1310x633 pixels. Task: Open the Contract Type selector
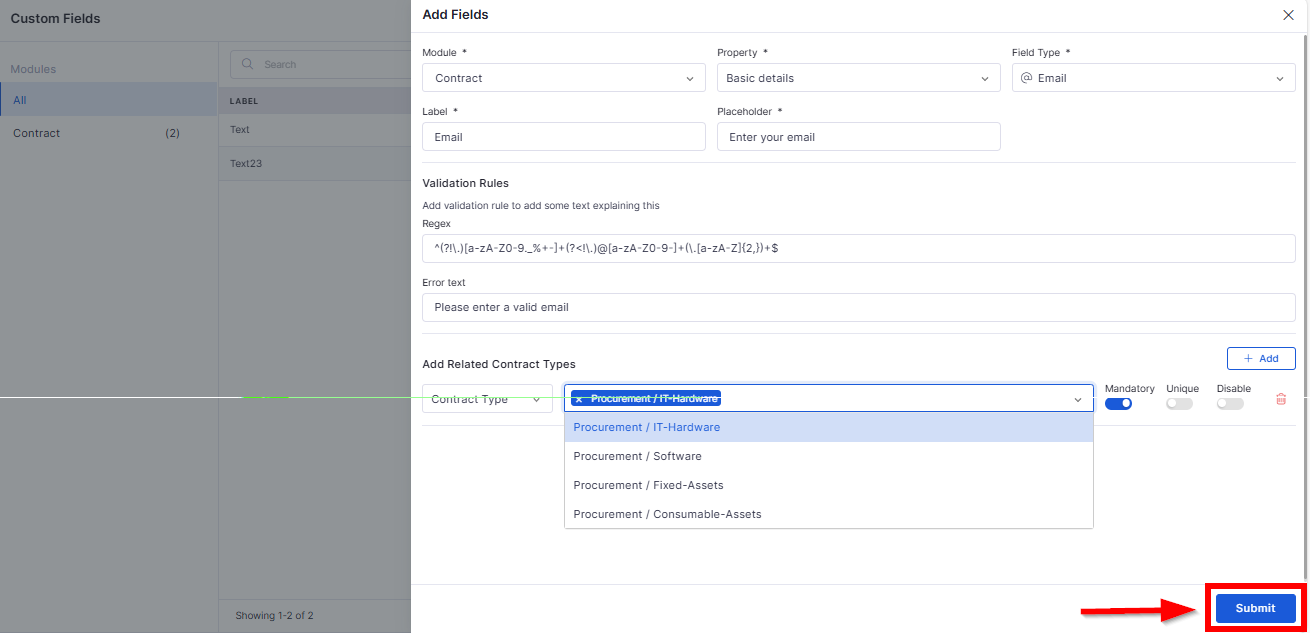(x=488, y=399)
